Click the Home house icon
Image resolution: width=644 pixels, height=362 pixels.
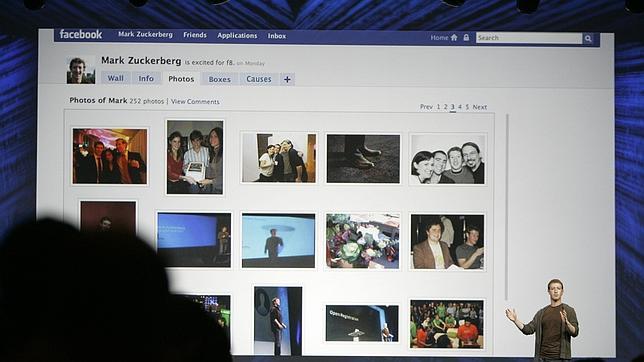(x=454, y=37)
